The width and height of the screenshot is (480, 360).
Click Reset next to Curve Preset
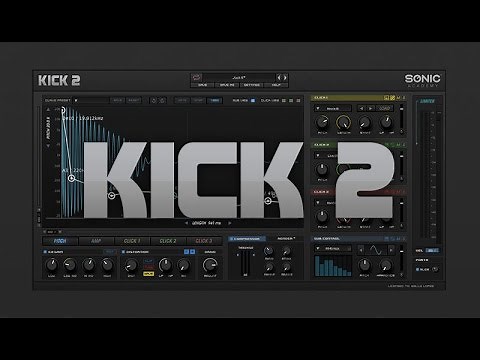point(134,100)
